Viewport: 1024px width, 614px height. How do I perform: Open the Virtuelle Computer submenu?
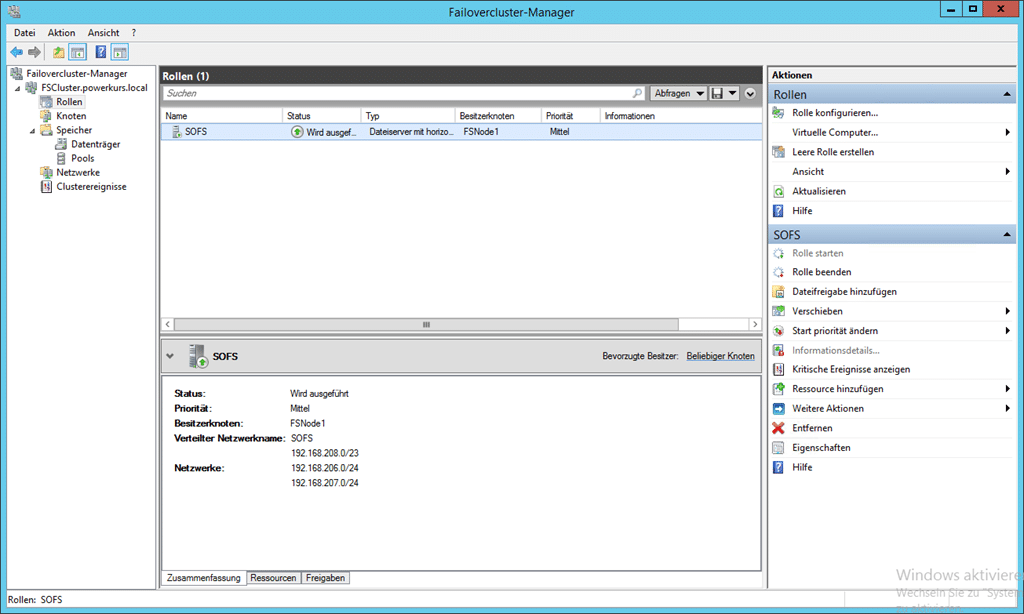coord(891,133)
